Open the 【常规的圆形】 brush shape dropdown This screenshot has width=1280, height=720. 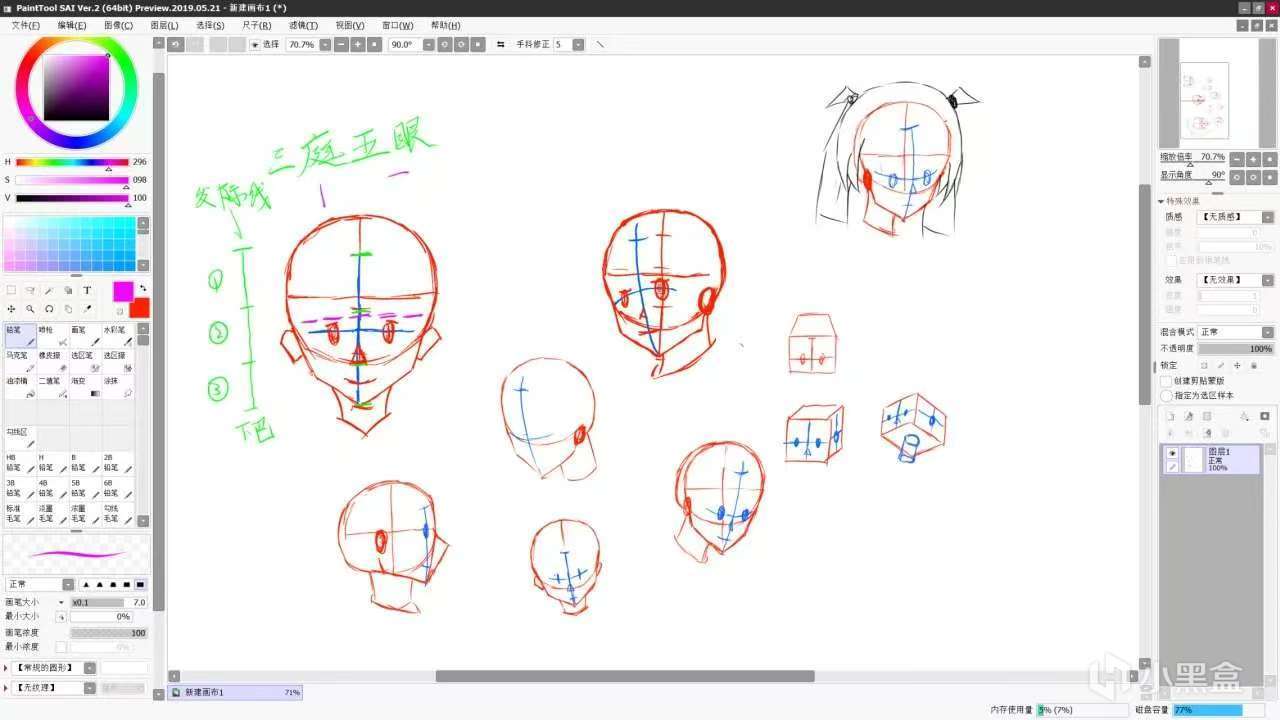coord(90,668)
